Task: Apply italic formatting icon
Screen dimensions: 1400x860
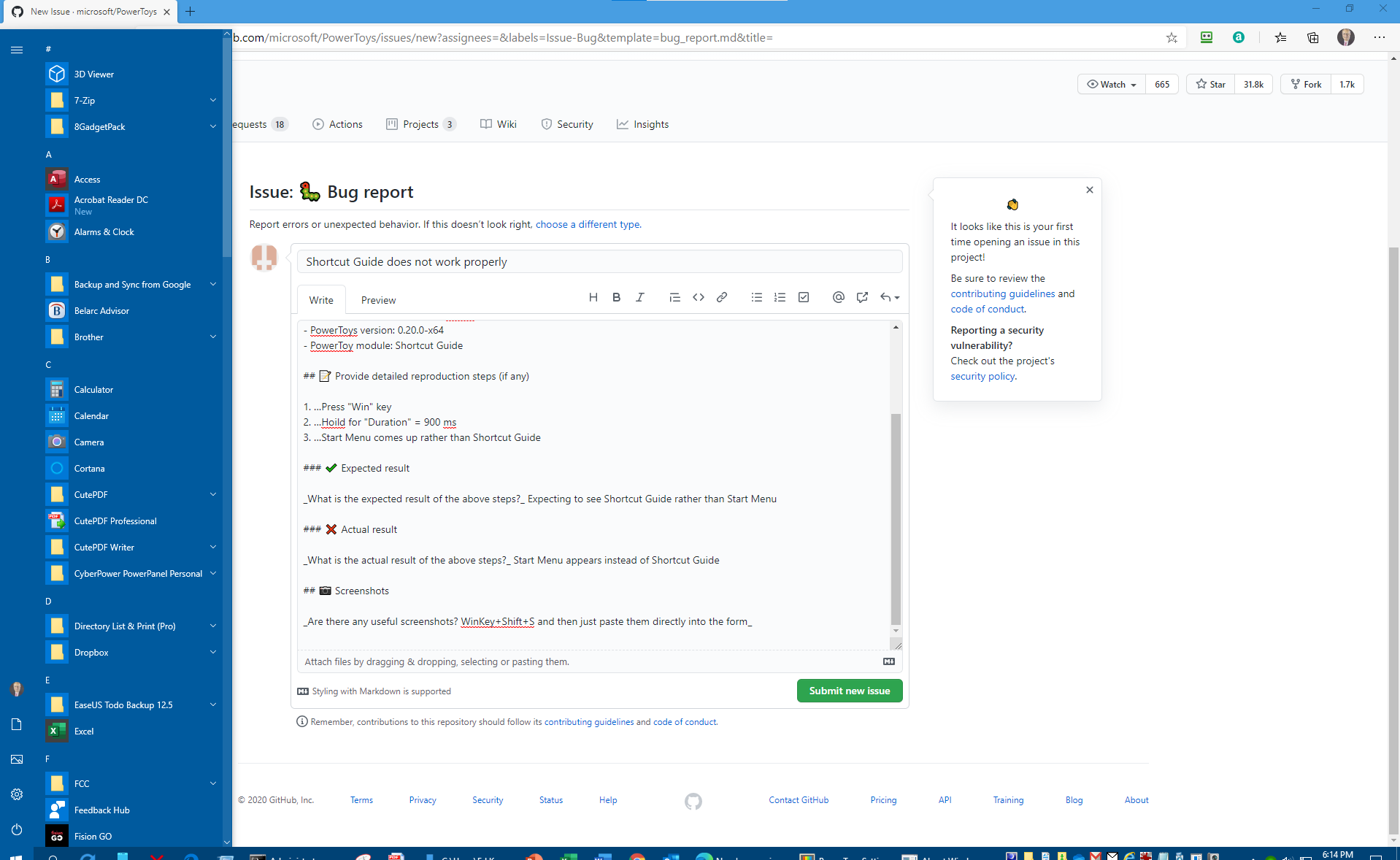Action: [x=640, y=297]
